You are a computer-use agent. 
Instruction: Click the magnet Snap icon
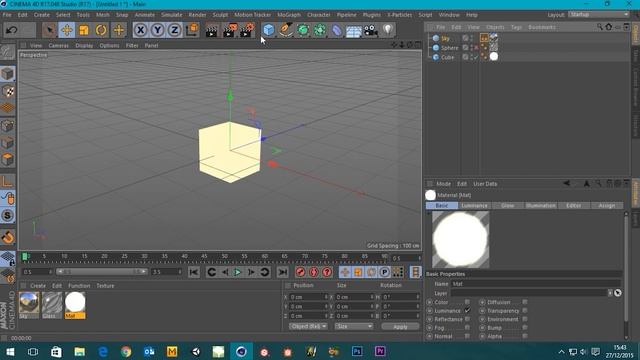(8, 237)
